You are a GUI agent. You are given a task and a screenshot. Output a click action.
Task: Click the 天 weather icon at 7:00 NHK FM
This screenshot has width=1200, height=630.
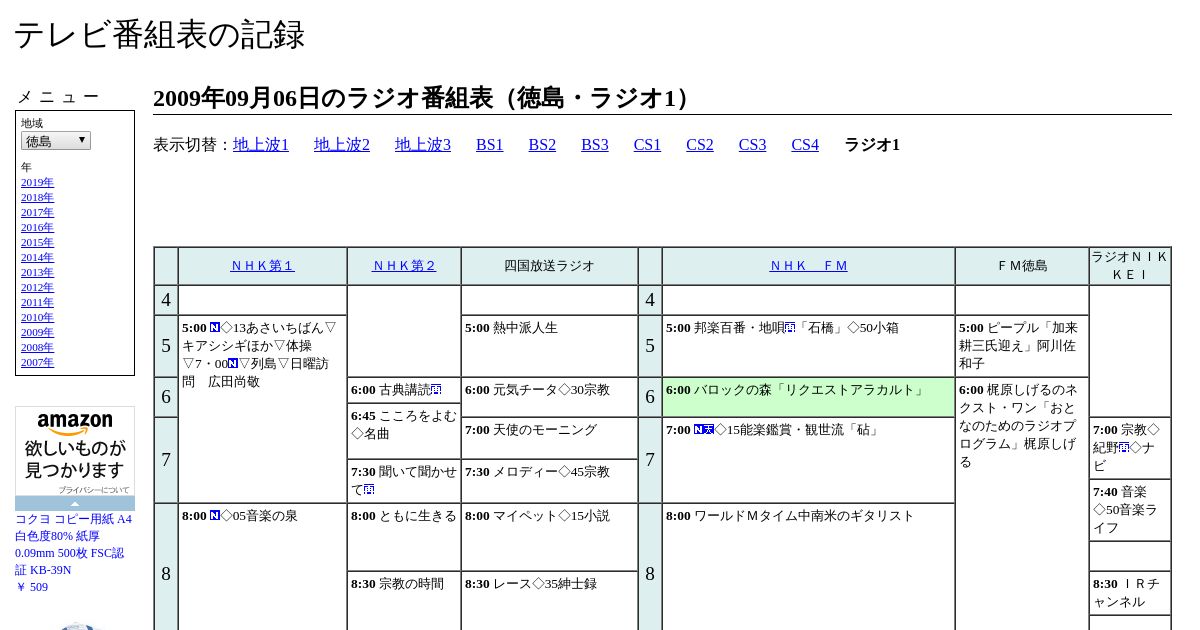(709, 430)
